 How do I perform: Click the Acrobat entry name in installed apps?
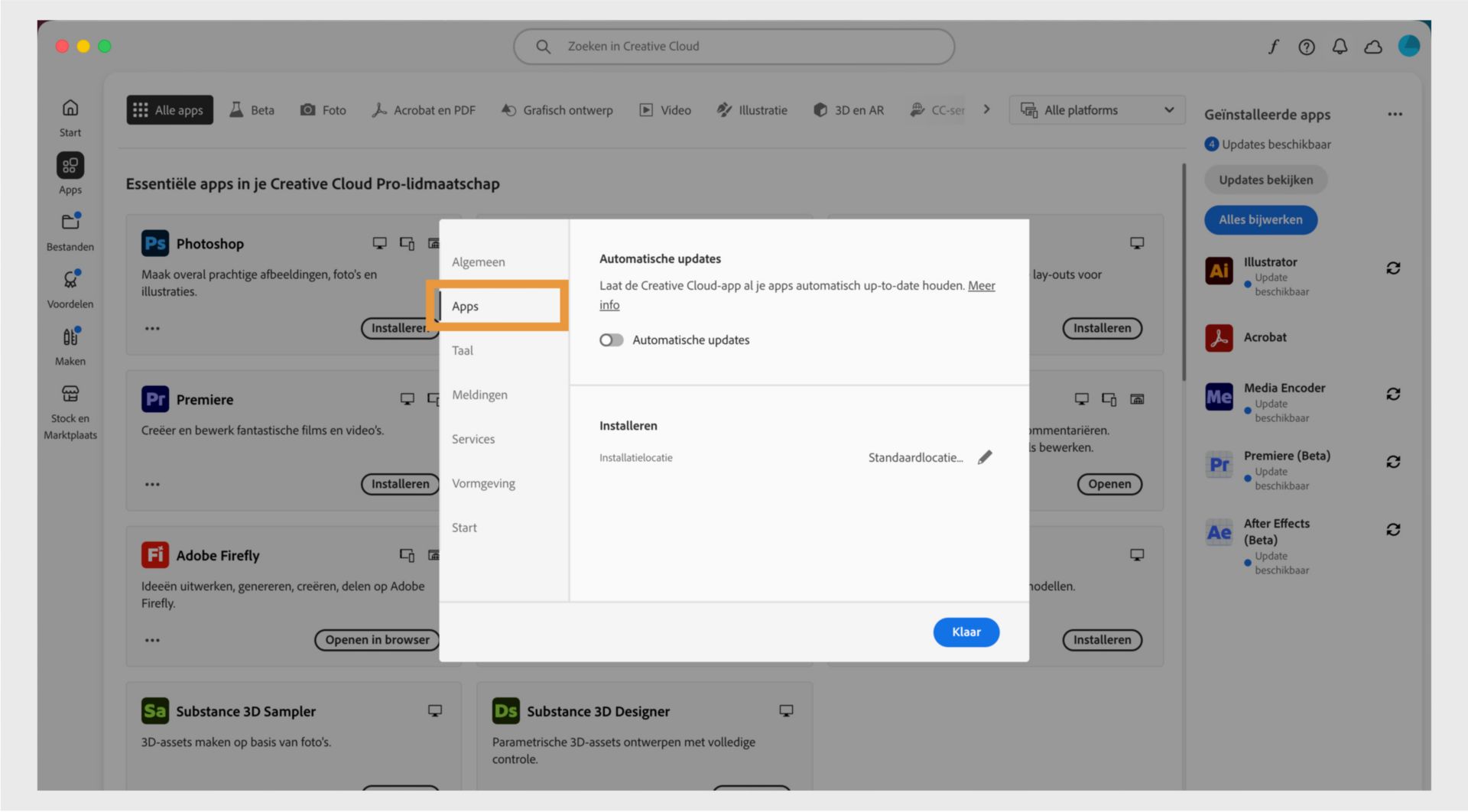point(1265,338)
